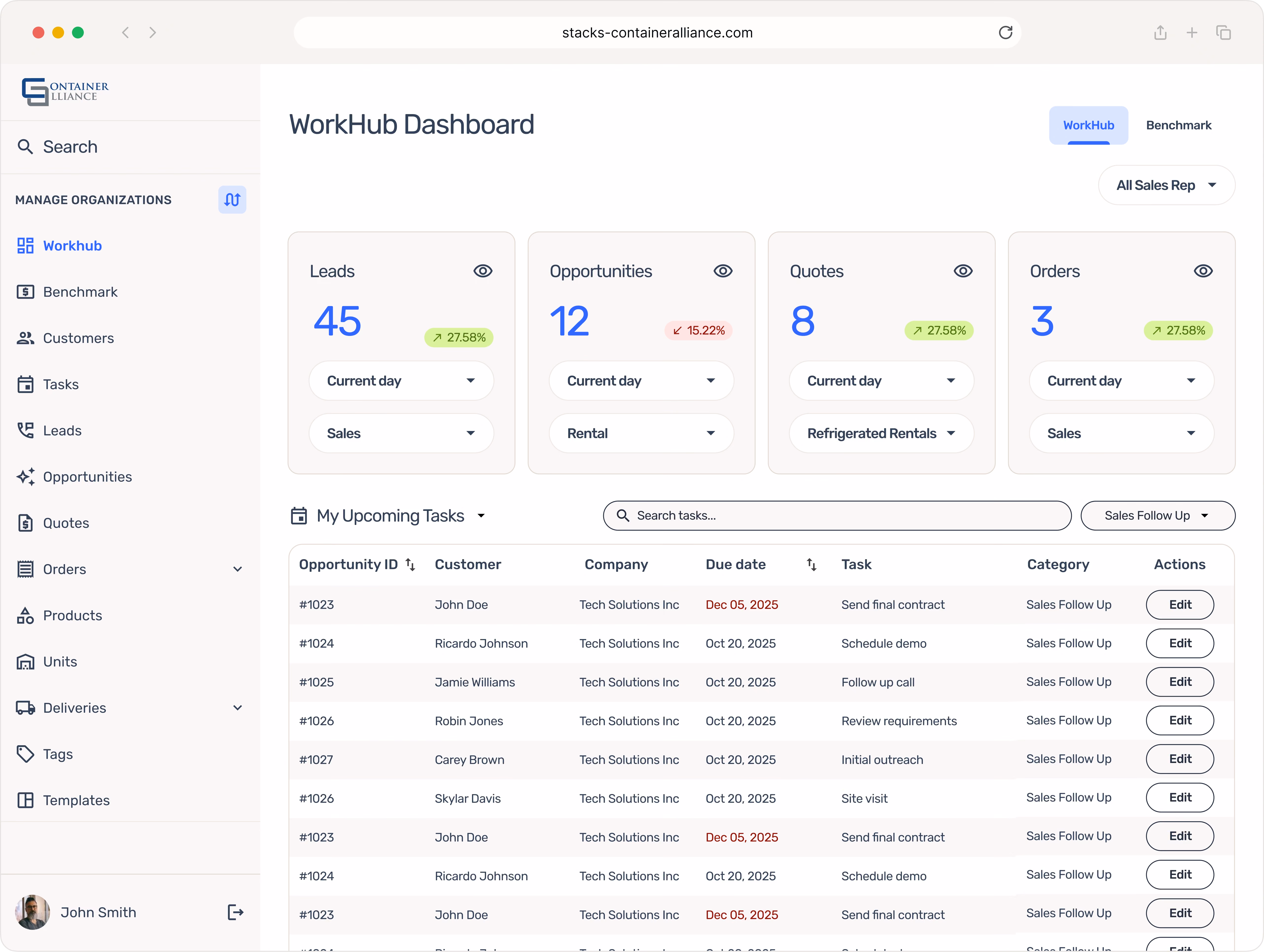Click the Benchmark dollar icon in sidebar
The image size is (1264, 952).
pyautogui.click(x=25, y=292)
